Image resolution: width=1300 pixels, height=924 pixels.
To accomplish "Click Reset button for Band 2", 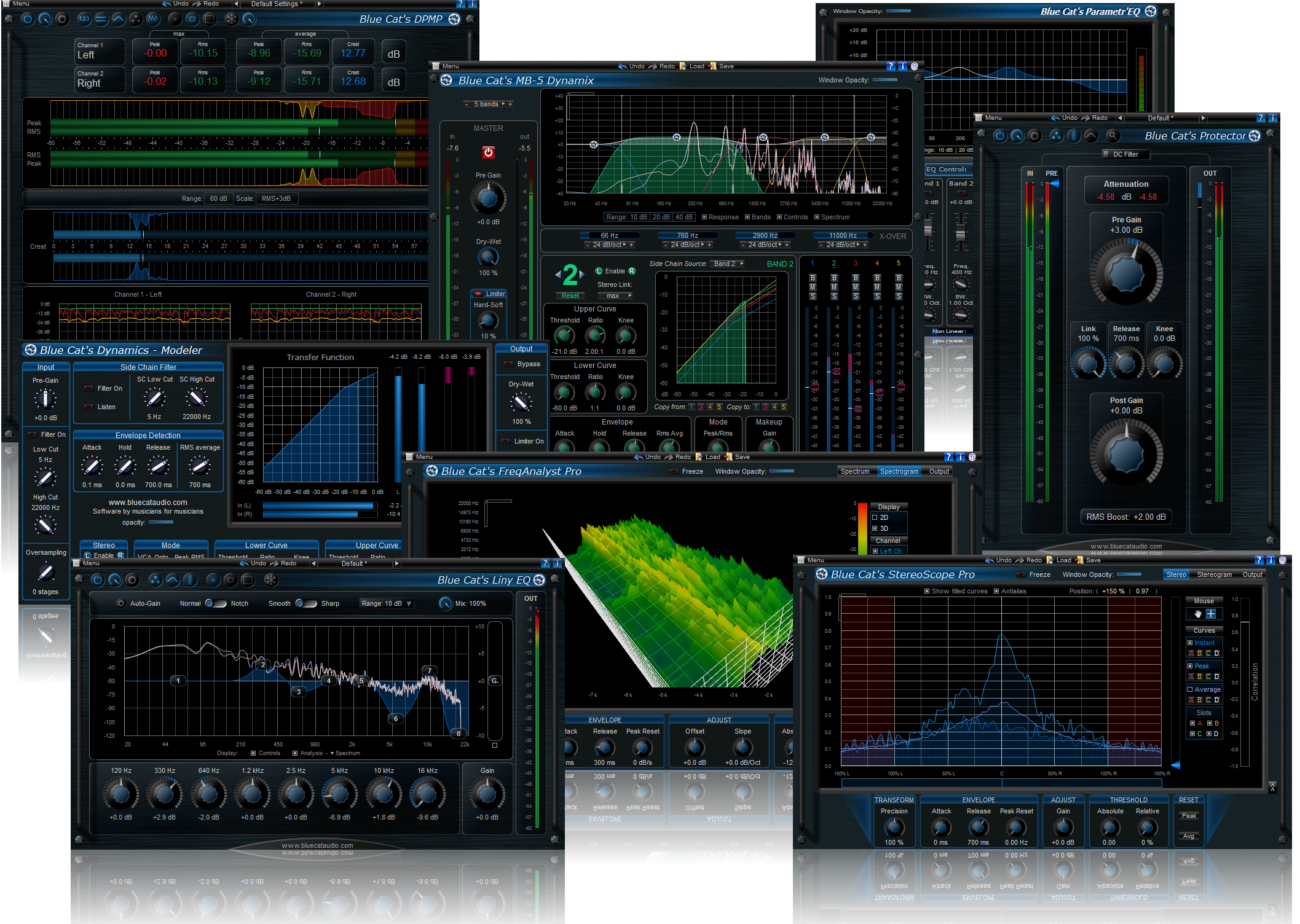I will pyautogui.click(x=570, y=296).
